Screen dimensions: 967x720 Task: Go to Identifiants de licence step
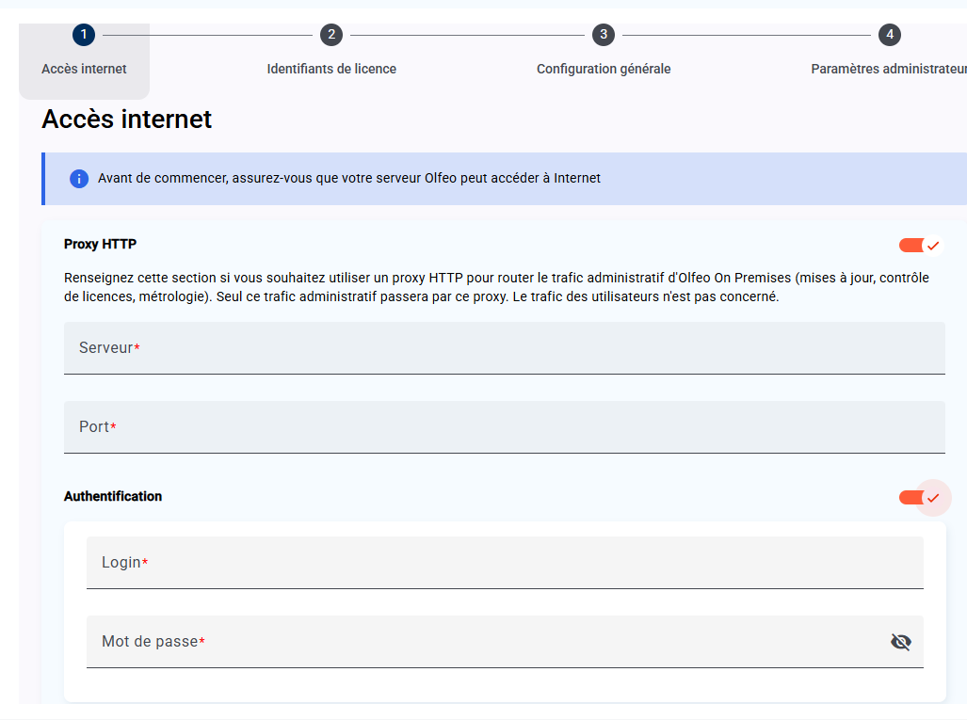click(331, 69)
